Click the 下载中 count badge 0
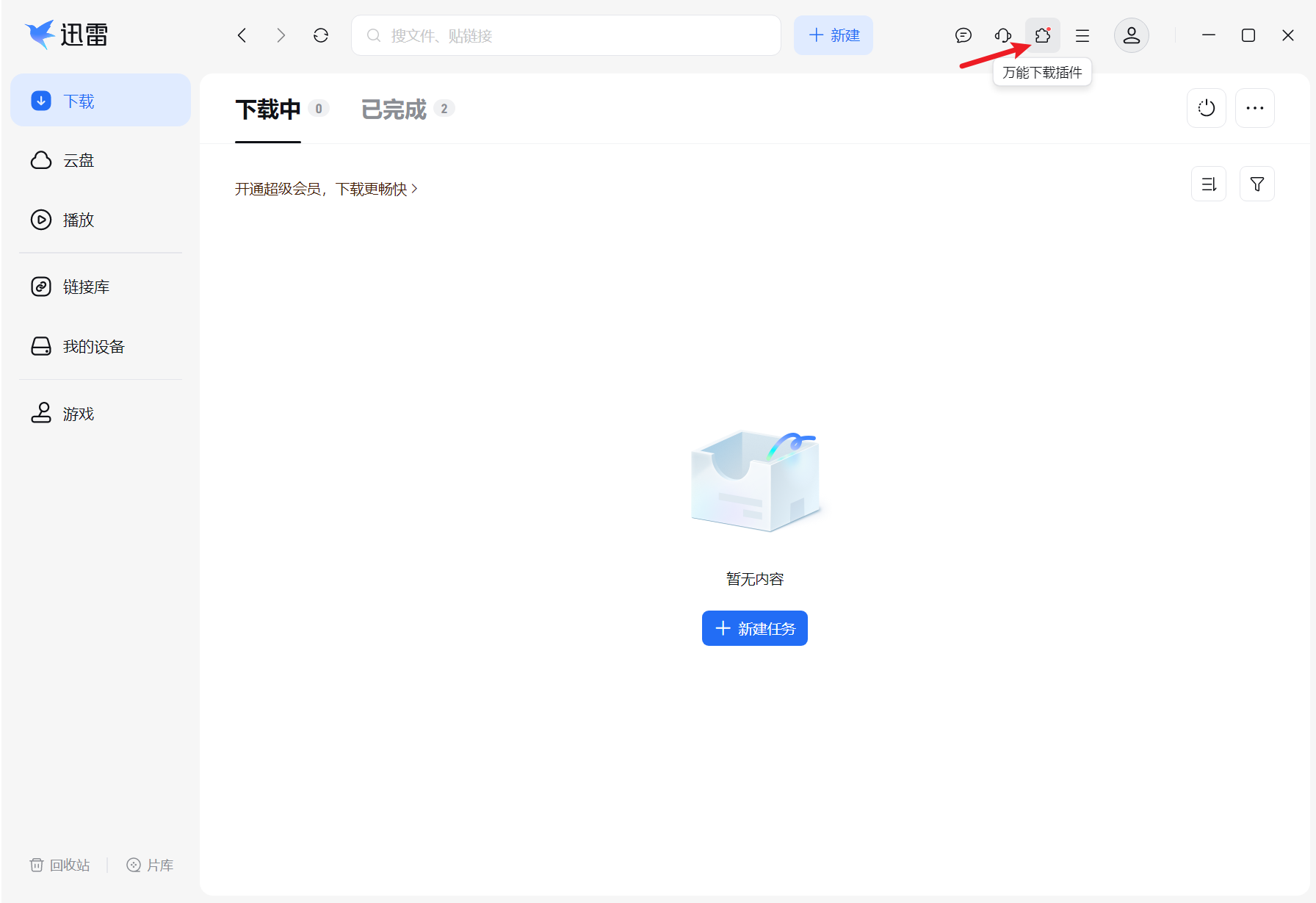This screenshot has width=1316, height=903. [x=319, y=109]
